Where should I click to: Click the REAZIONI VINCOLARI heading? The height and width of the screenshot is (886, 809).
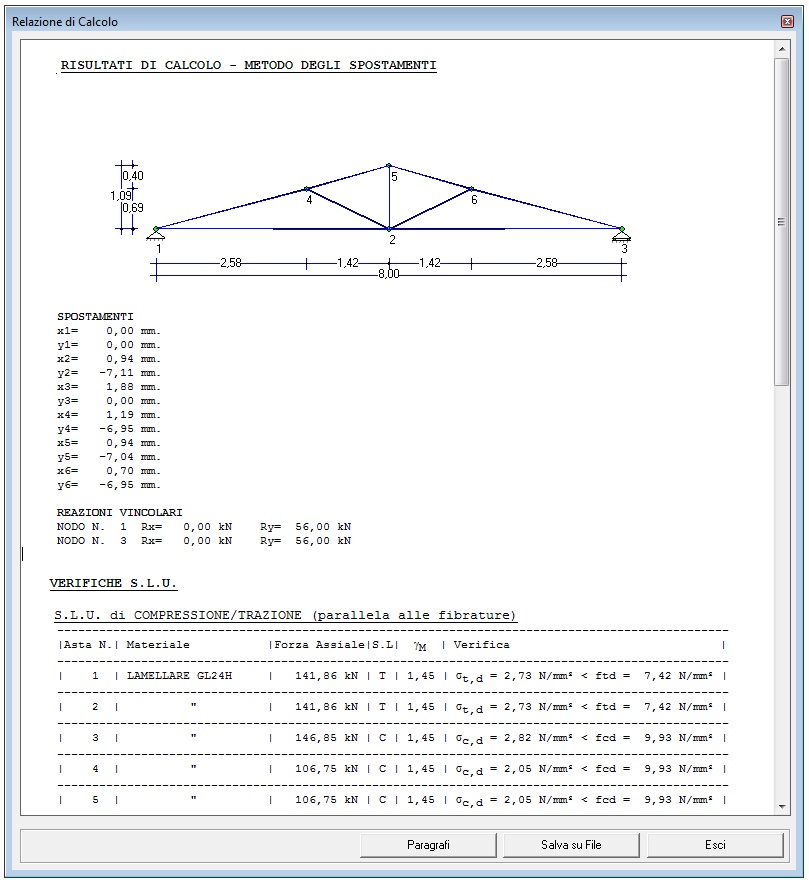pyautogui.click(x=119, y=513)
